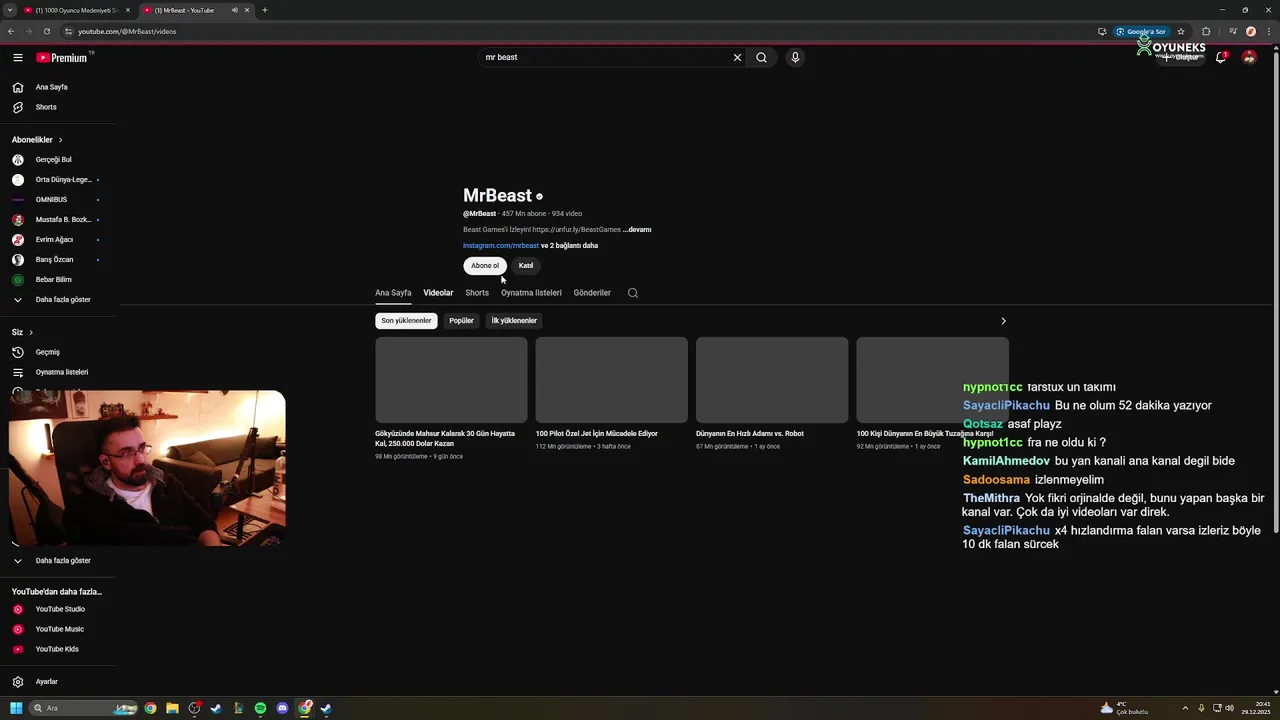View site information icon in address bar
This screenshot has width=1280, height=720.
(69, 31)
